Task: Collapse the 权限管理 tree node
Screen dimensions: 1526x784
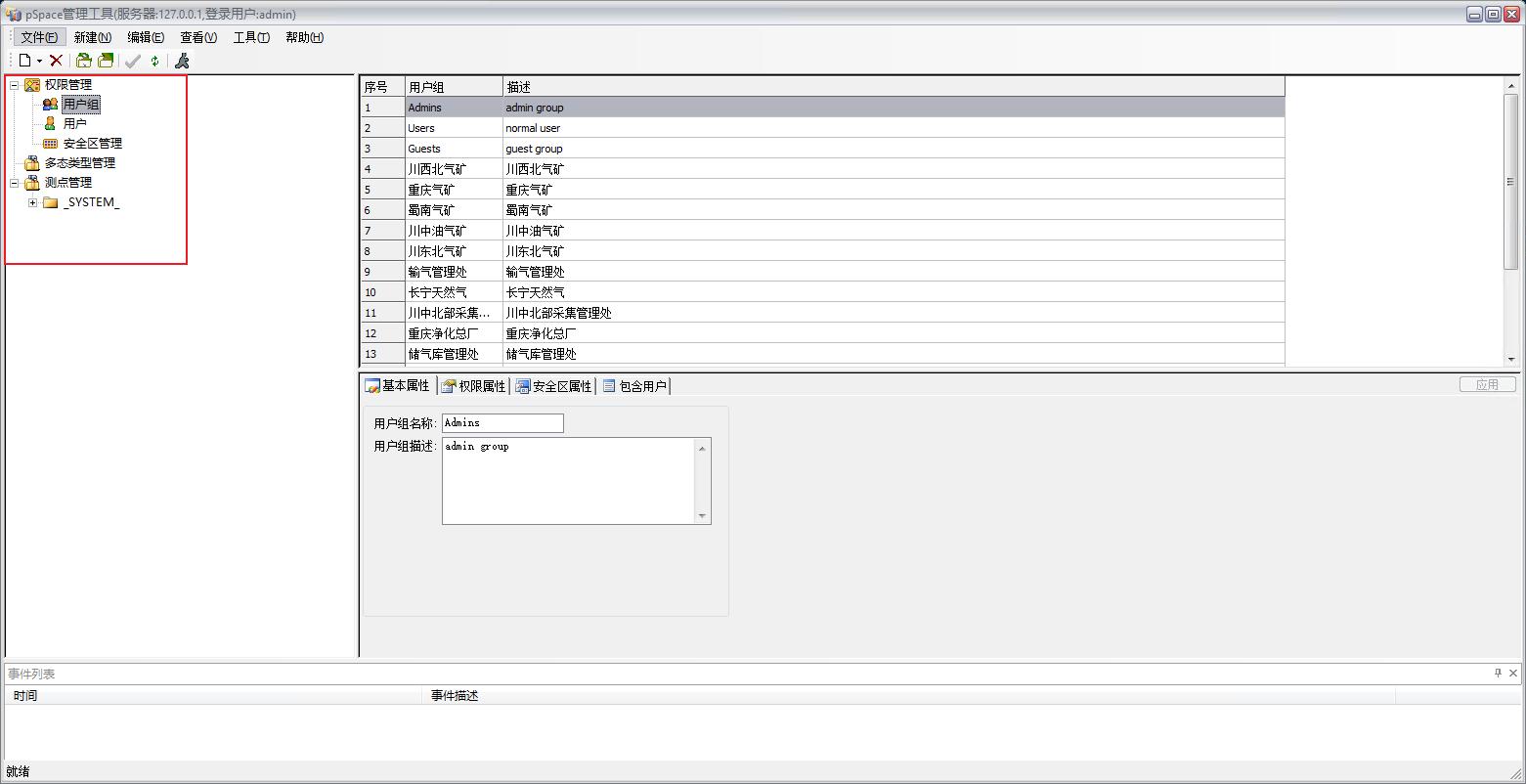Action: tap(15, 85)
